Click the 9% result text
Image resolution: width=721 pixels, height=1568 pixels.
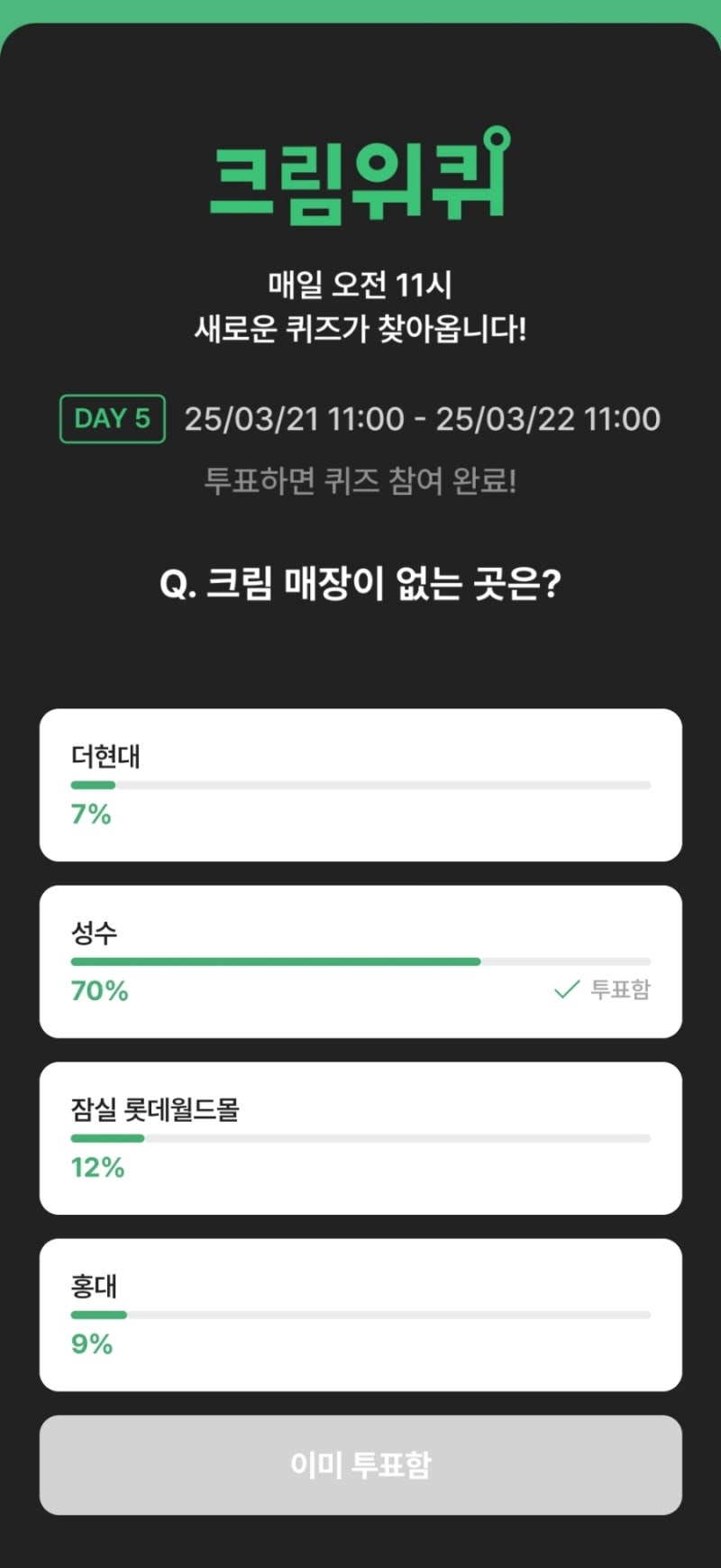tap(92, 1345)
